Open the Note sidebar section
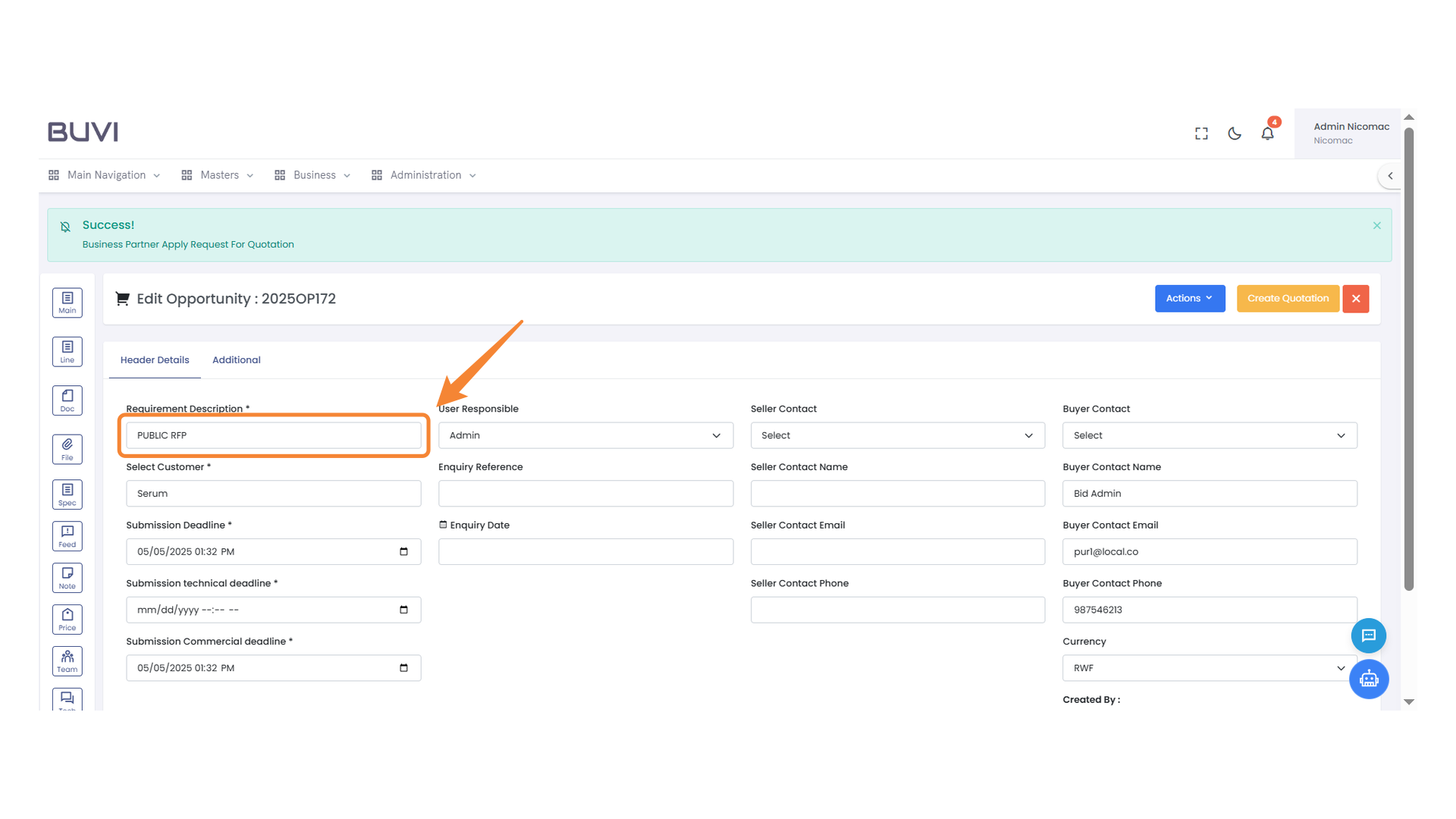The image size is (1456, 819). pos(67,577)
